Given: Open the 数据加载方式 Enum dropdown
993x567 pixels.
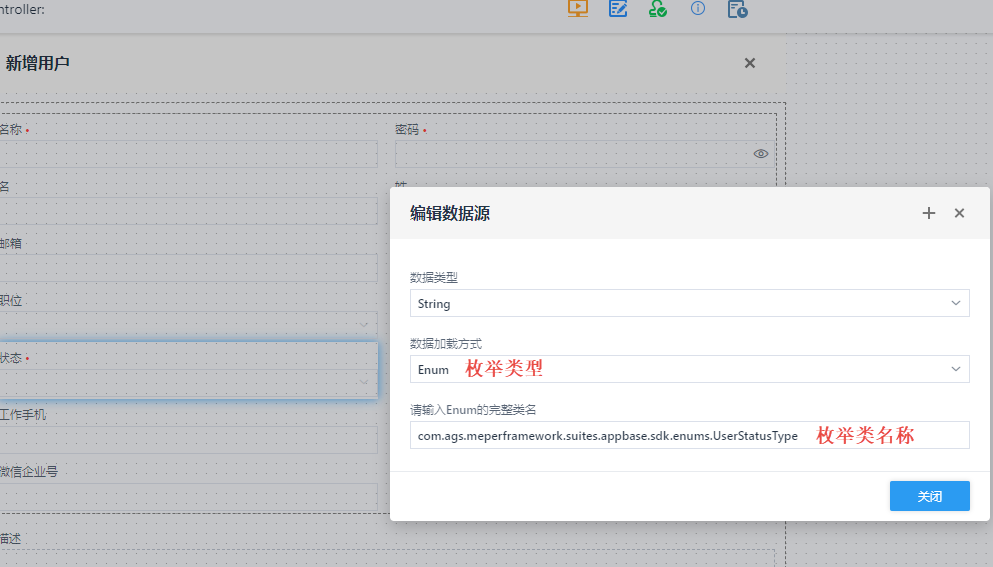Looking at the screenshot, I should click(x=689, y=369).
